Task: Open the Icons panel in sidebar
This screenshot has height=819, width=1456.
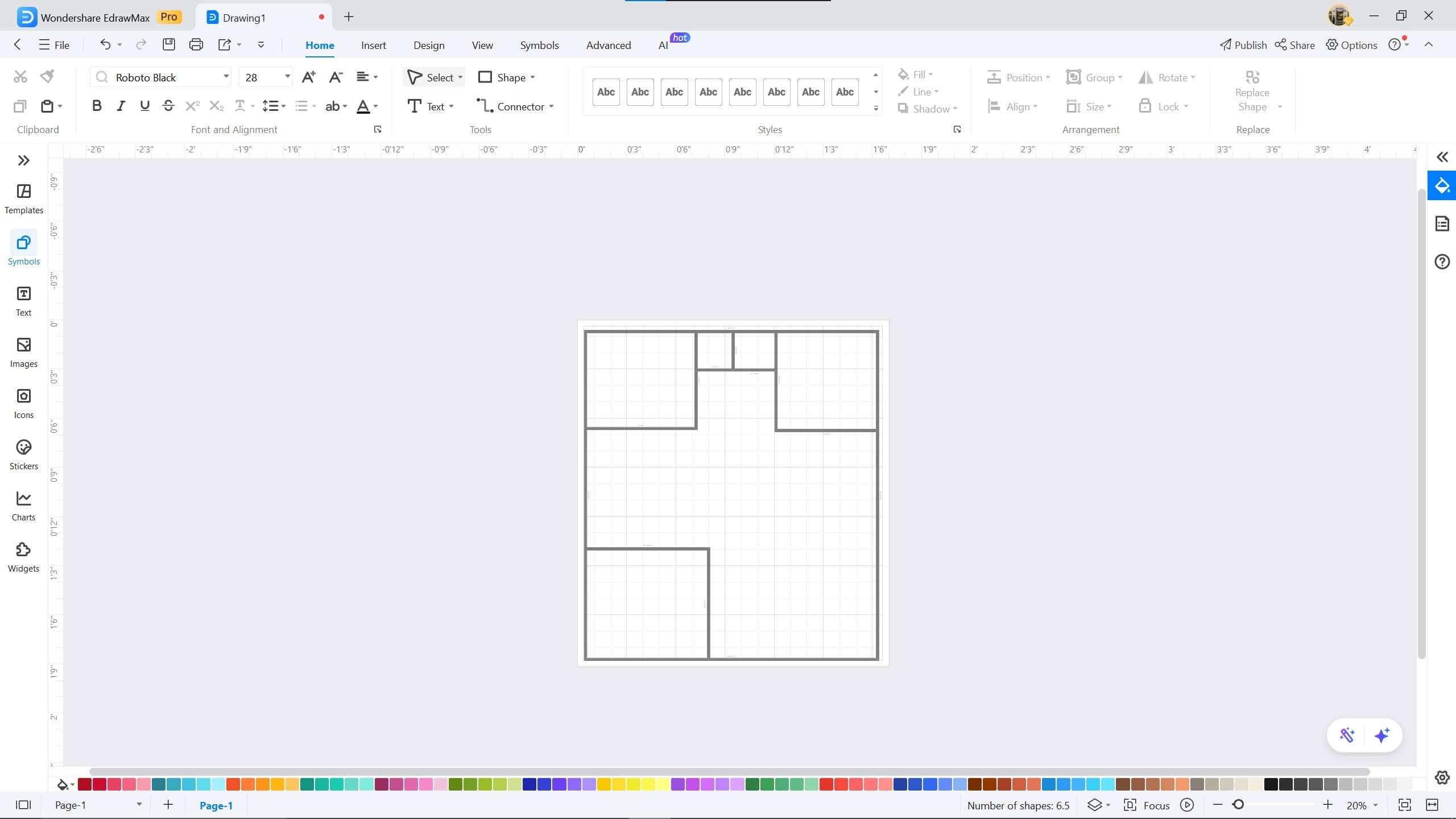Action: (23, 403)
